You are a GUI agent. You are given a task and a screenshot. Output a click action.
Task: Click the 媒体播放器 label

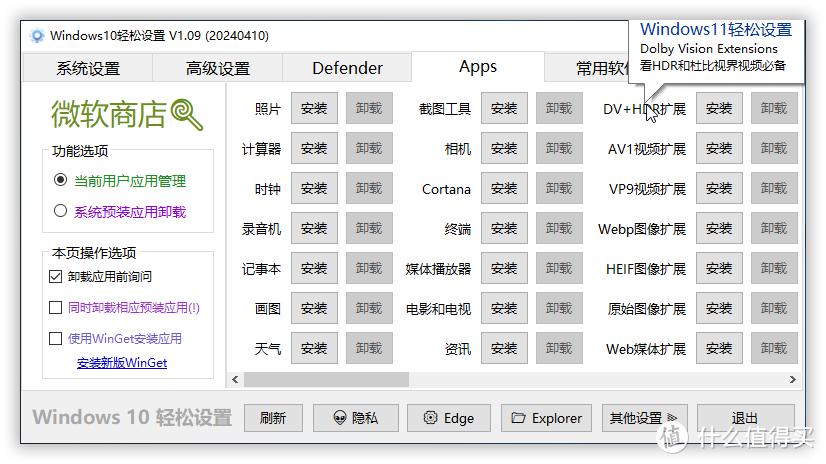coord(438,269)
